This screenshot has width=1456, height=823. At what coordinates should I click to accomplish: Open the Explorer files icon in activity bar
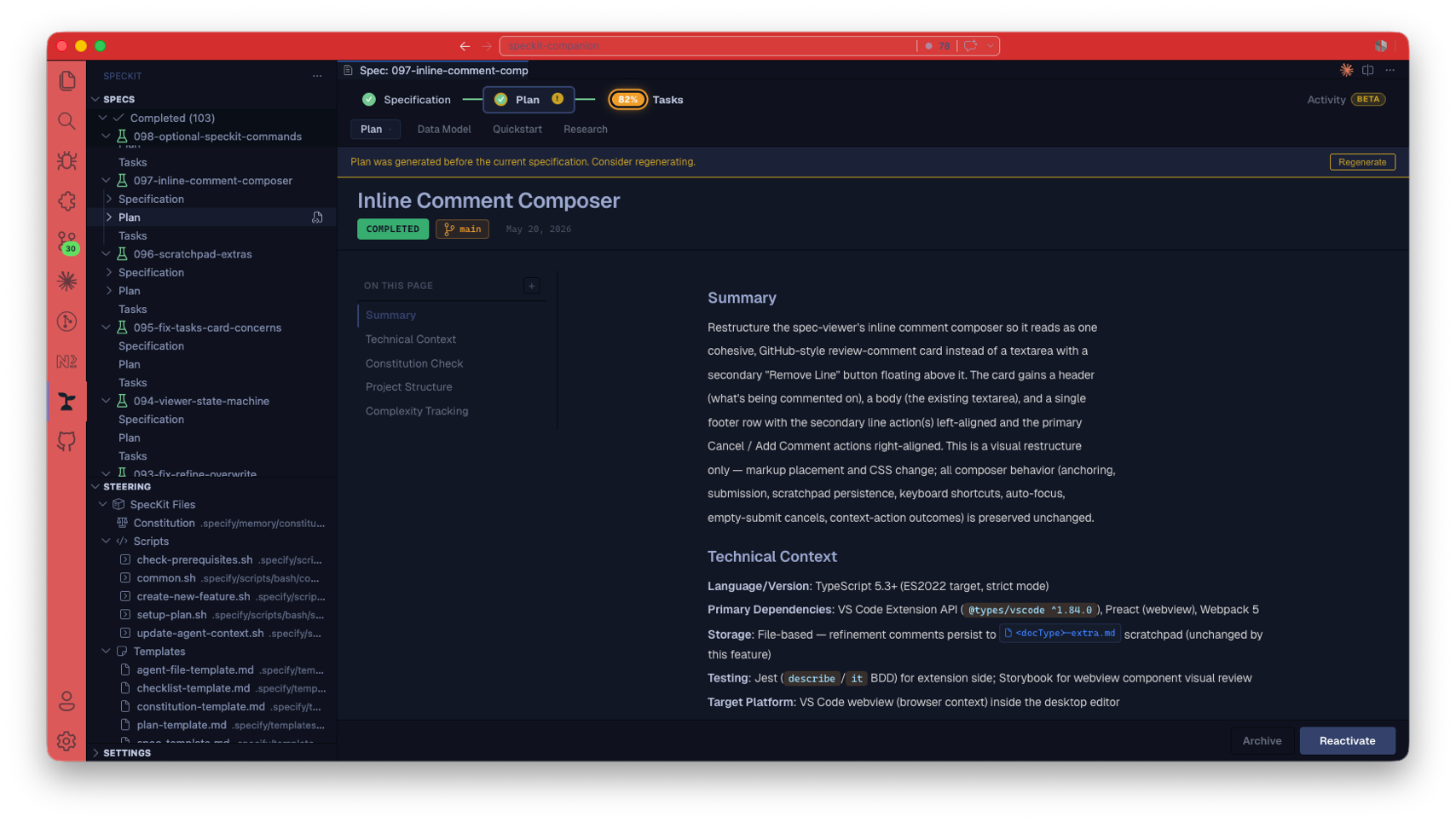pos(66,80)
